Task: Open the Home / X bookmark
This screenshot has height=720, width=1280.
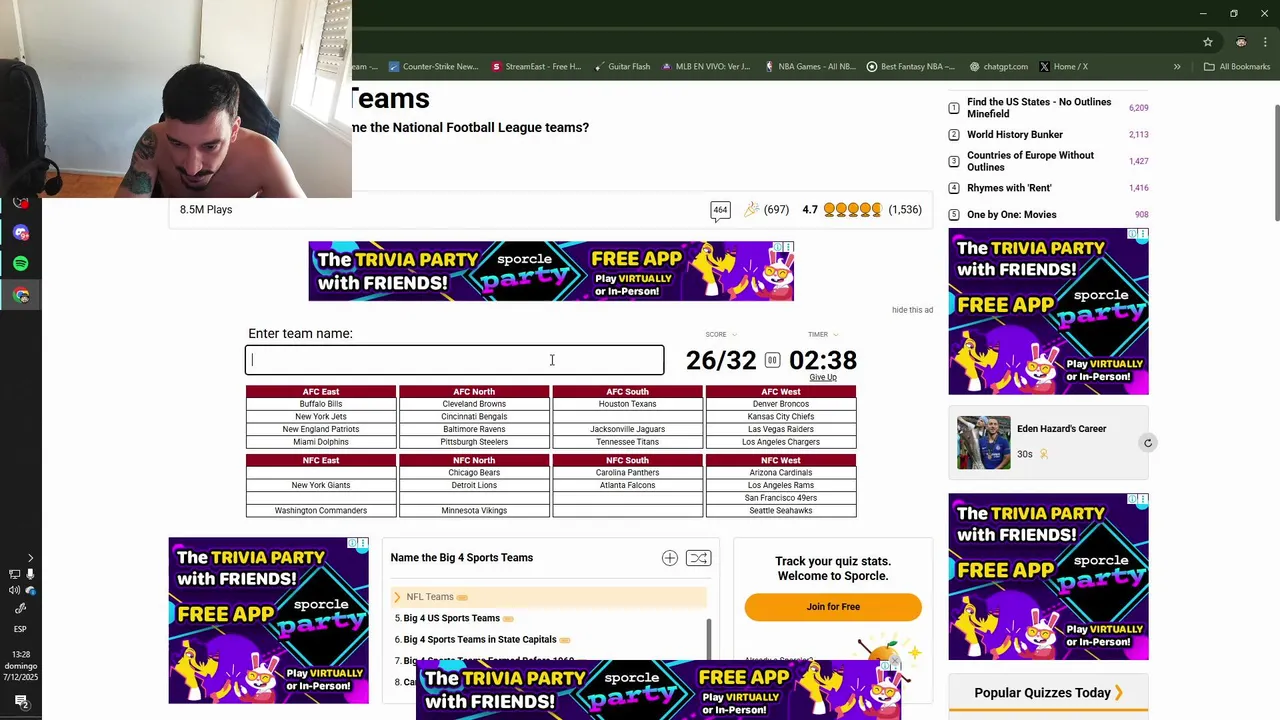Action: (1064, 67)
